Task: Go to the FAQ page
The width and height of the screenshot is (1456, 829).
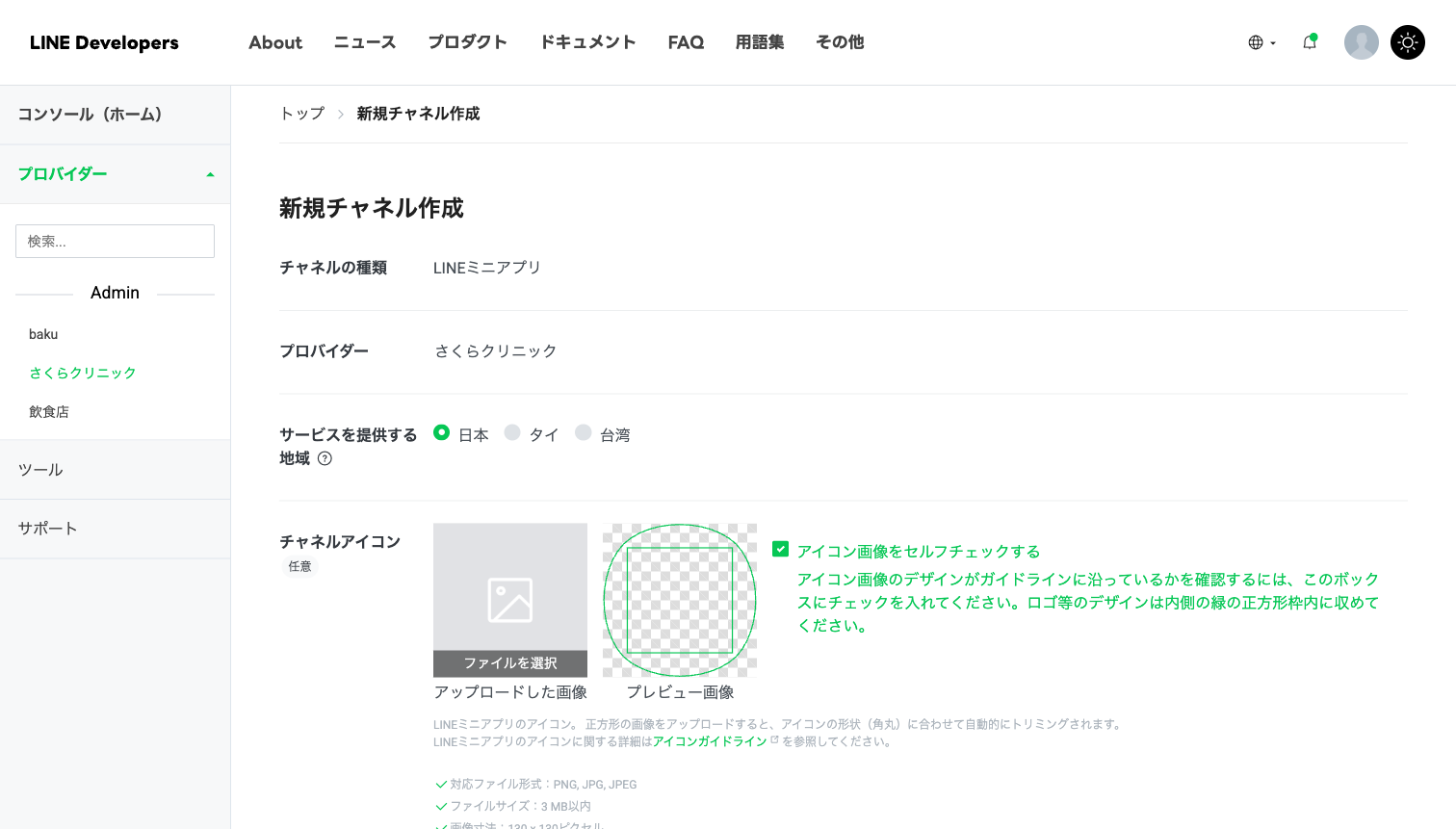Action: (686, 42)
